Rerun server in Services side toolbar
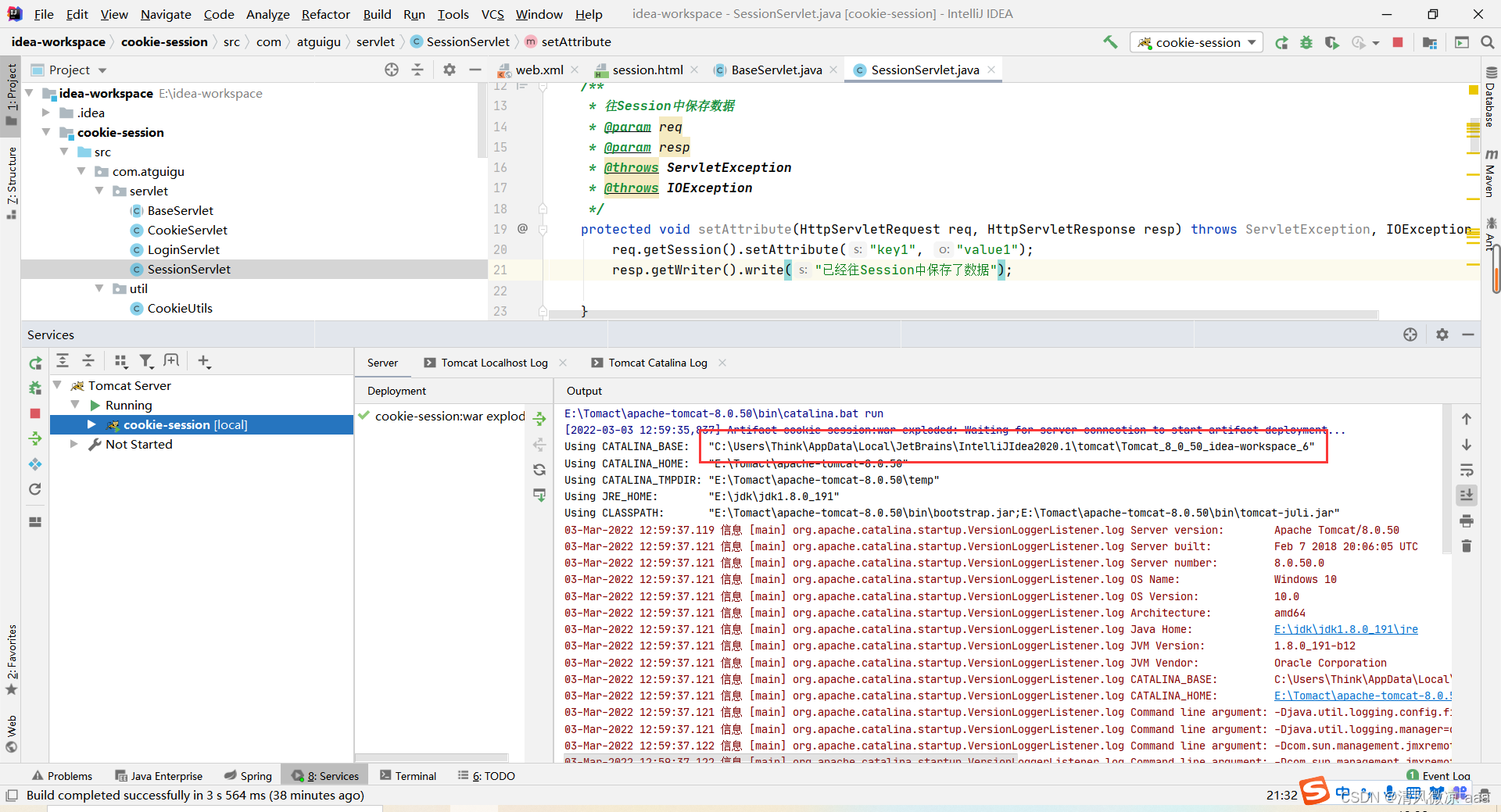 click(35, 363)
